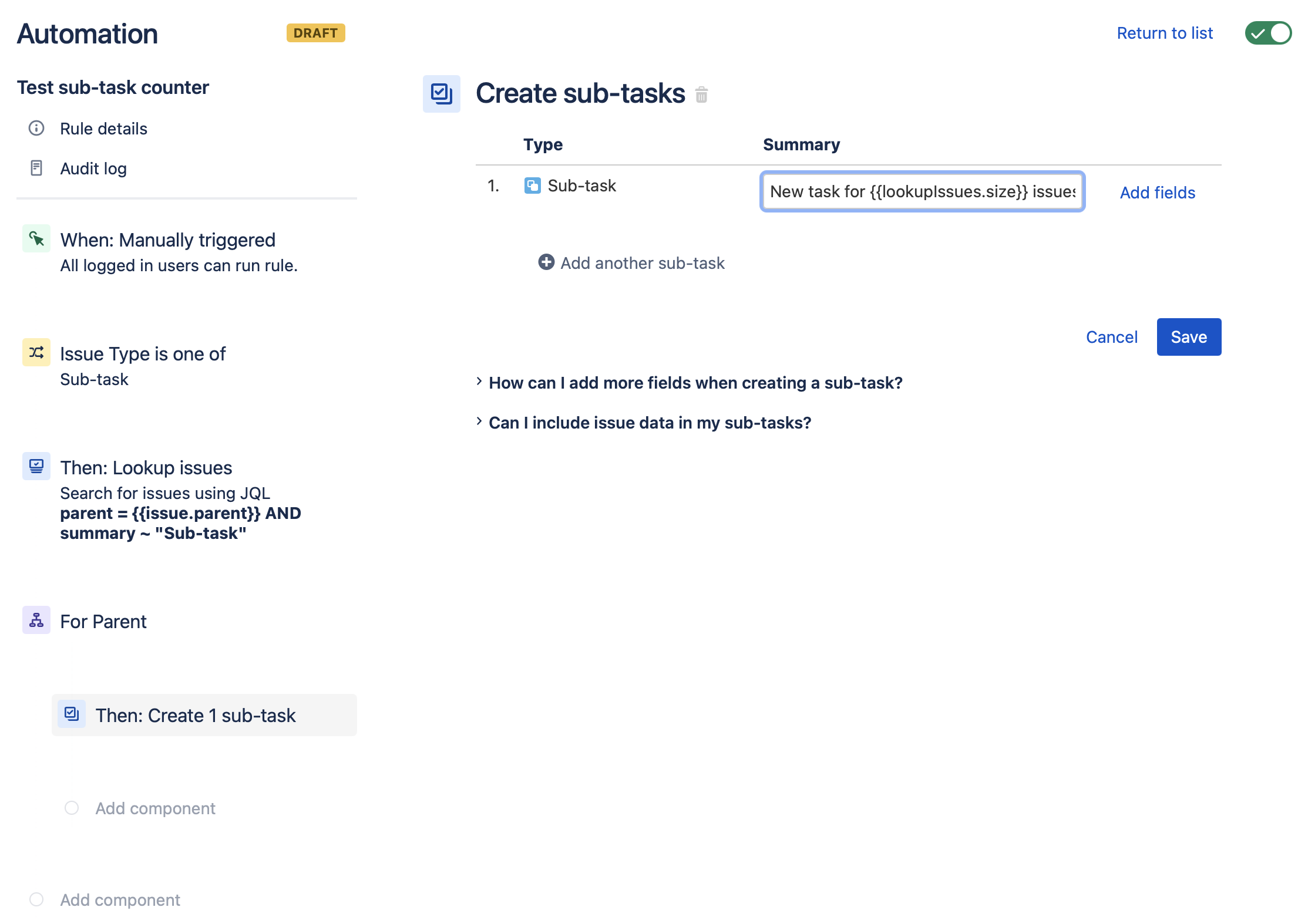
Task: Click Return to list
Action: point(1165,33)
